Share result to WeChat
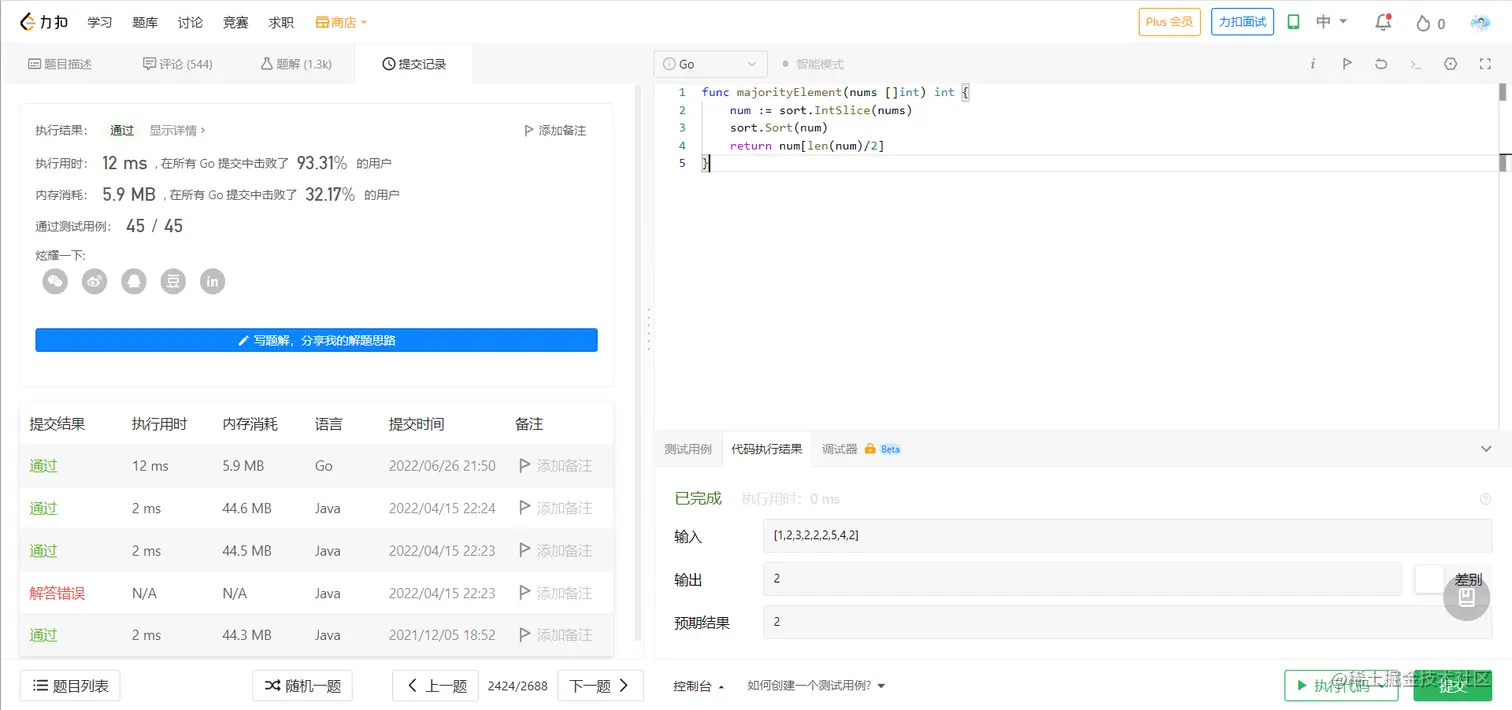 pyautogui.click(x=55, y=282)
